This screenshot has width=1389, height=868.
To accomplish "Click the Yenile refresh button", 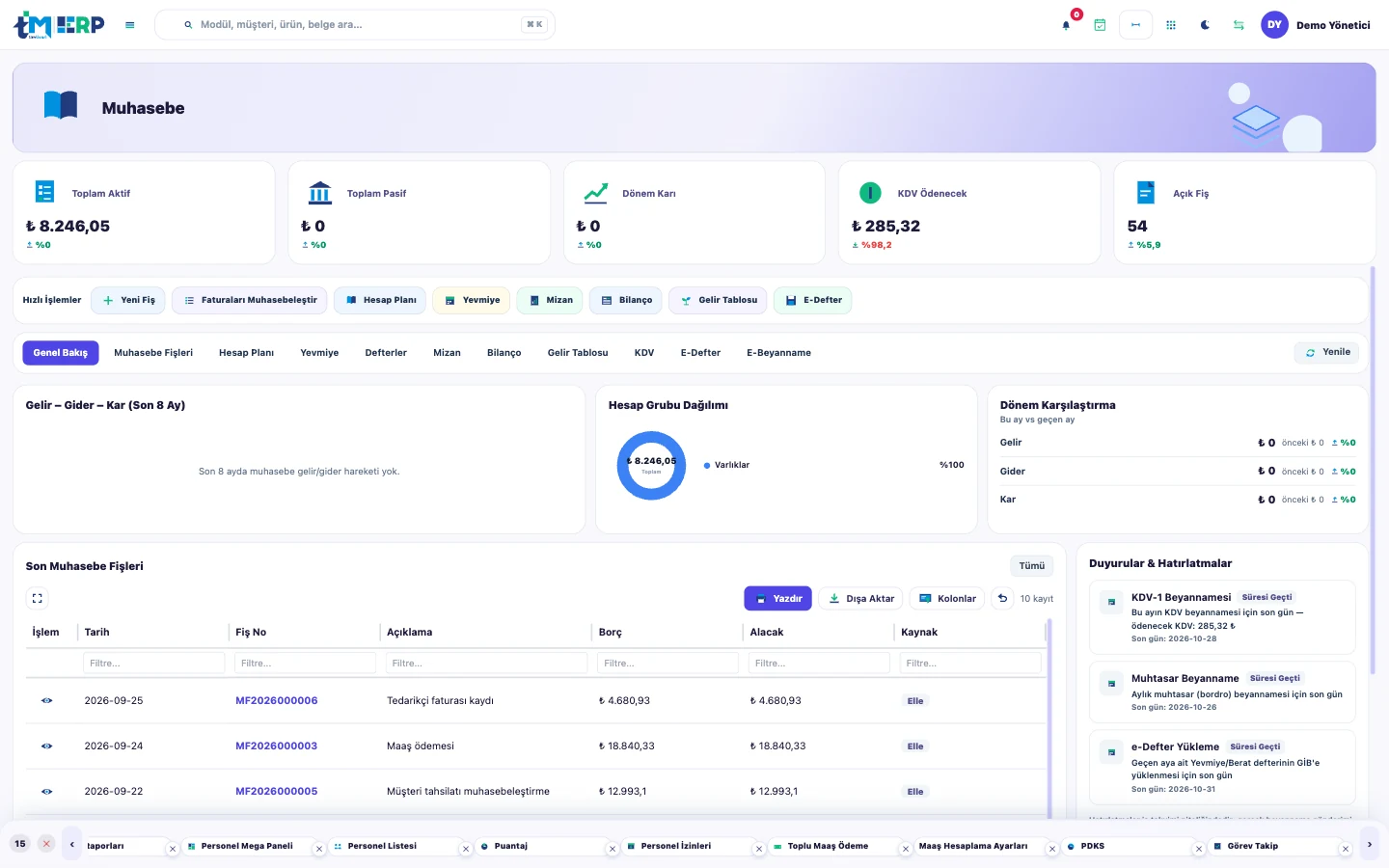I will click(1326, 352).
